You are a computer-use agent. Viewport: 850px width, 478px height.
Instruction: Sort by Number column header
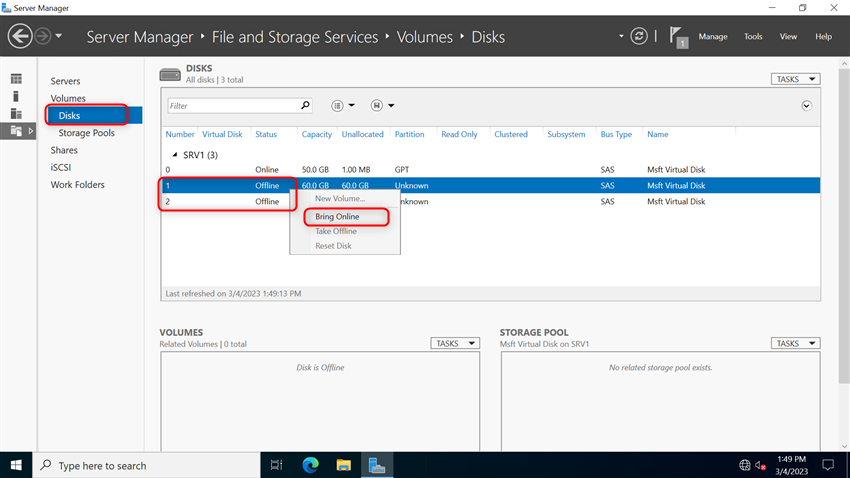pos(179,134)
